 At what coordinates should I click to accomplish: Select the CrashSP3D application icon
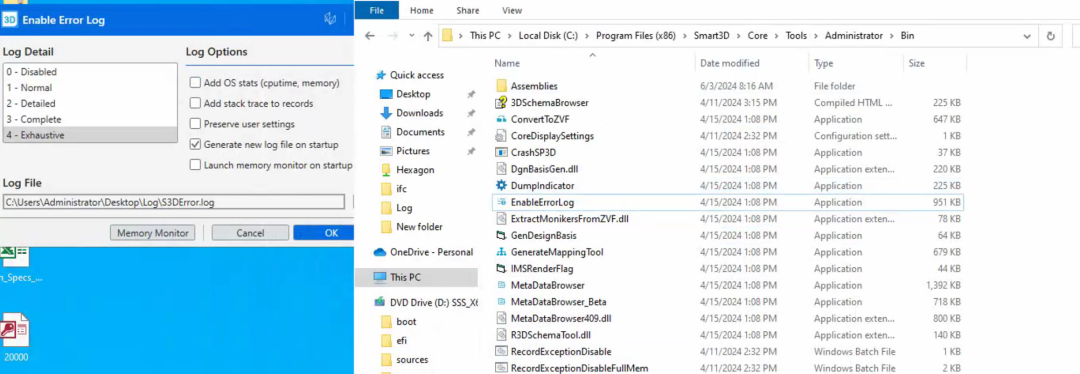point(501,152)
